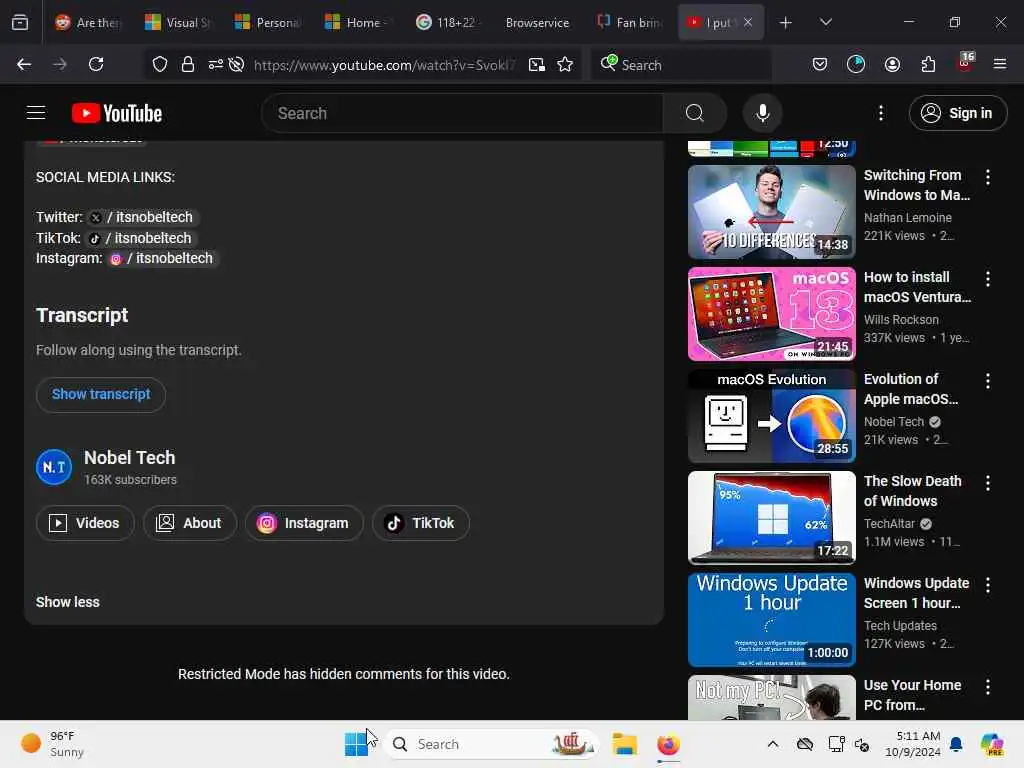Switch to the Persona tab
This screenshot has width=1024, height=768.
tap(268, 22)
